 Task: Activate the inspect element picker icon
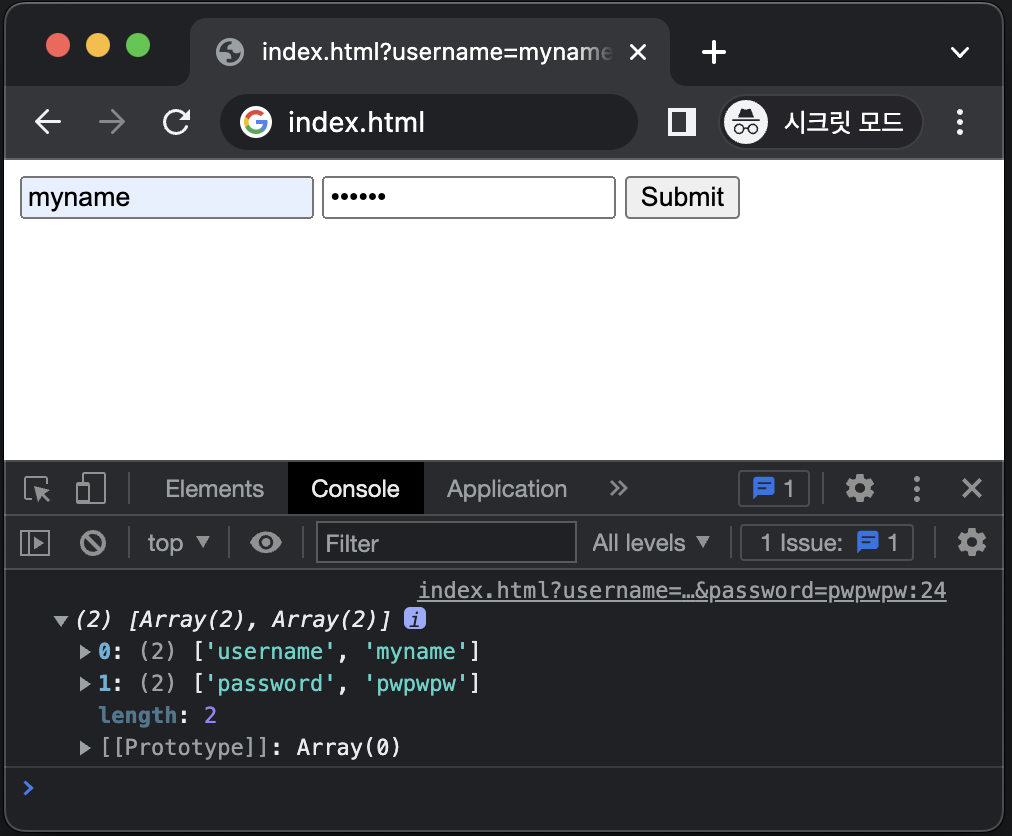click(x=37, y=489)
